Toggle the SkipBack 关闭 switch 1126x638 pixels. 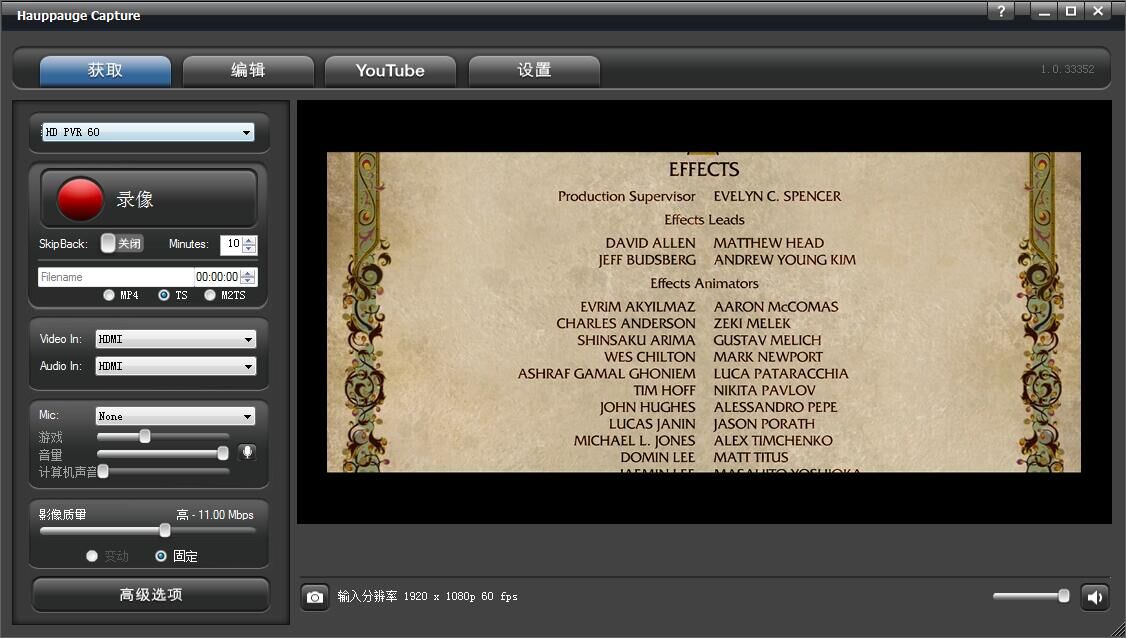[x=121, y=244]
